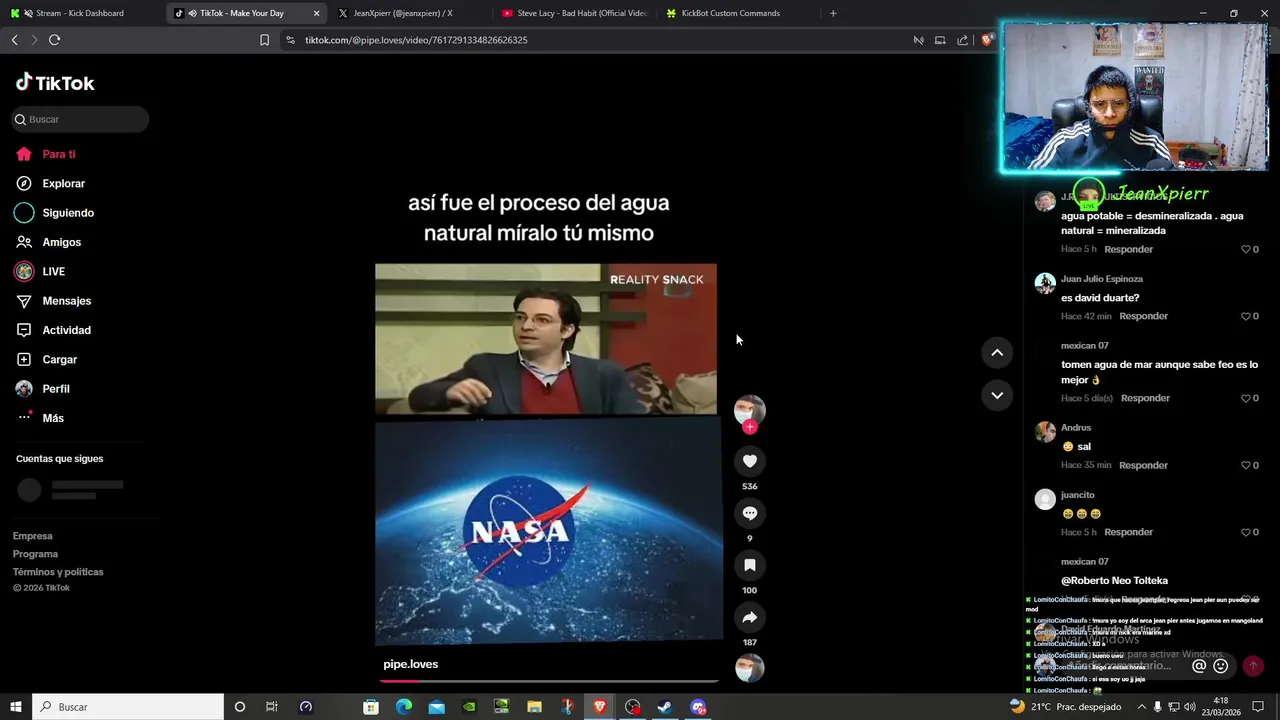
Task: Reply to Juan Julio Espinoza's comment
Action: (x=1143, y=316)
